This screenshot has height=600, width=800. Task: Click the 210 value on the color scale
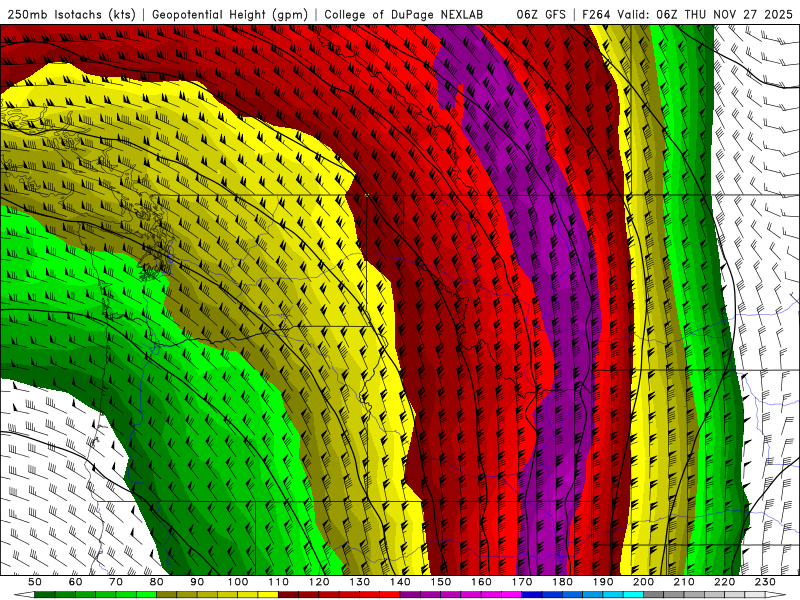(x=684, y=582)
